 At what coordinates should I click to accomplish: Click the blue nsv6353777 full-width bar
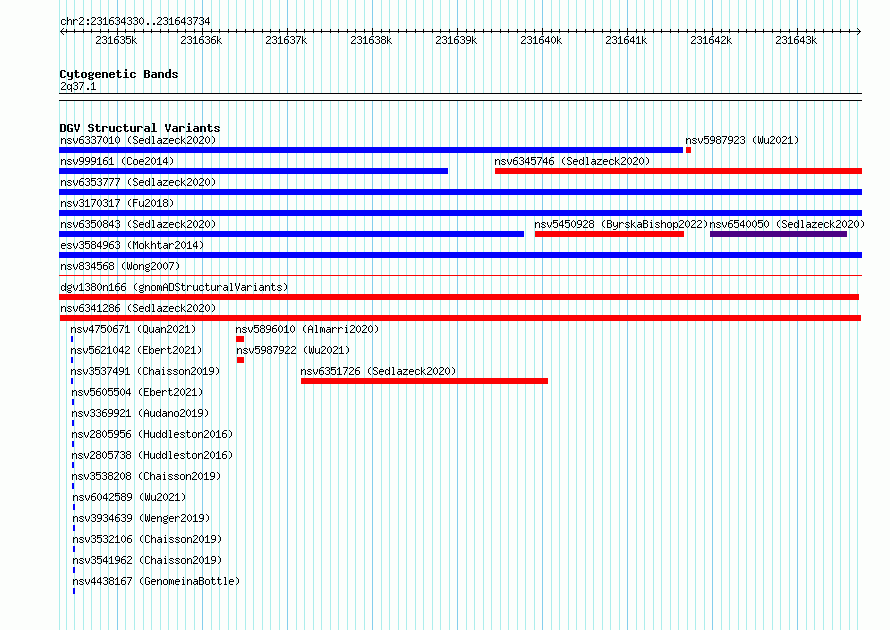(460, 192)
